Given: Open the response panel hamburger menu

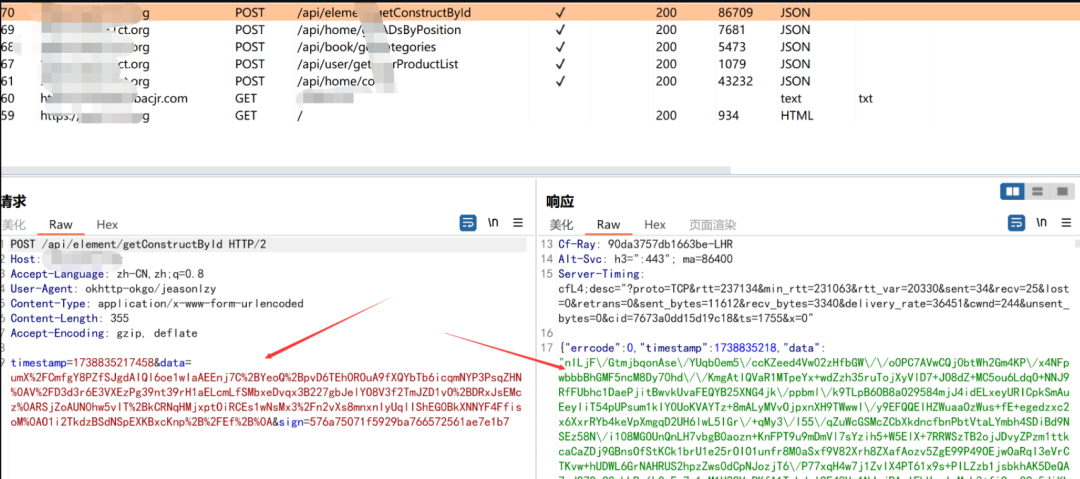Looking at the screenshot, I should point(1068,223).
